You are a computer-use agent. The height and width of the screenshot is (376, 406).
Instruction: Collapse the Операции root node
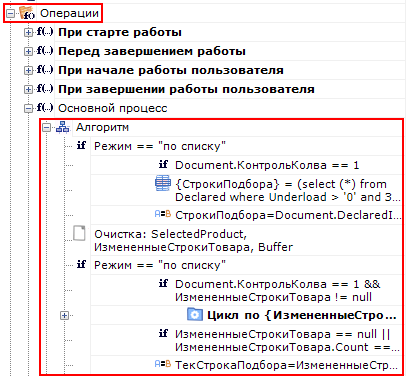point(11,14)
